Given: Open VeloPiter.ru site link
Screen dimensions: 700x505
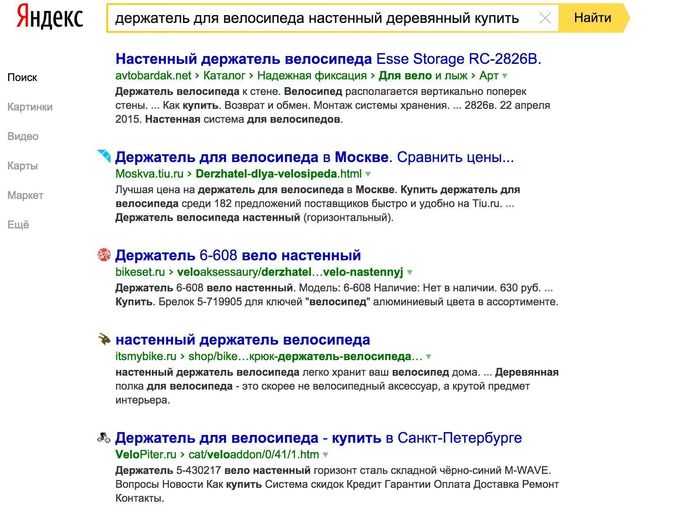Looking at the screenshot, I should (x=146, y=455).
